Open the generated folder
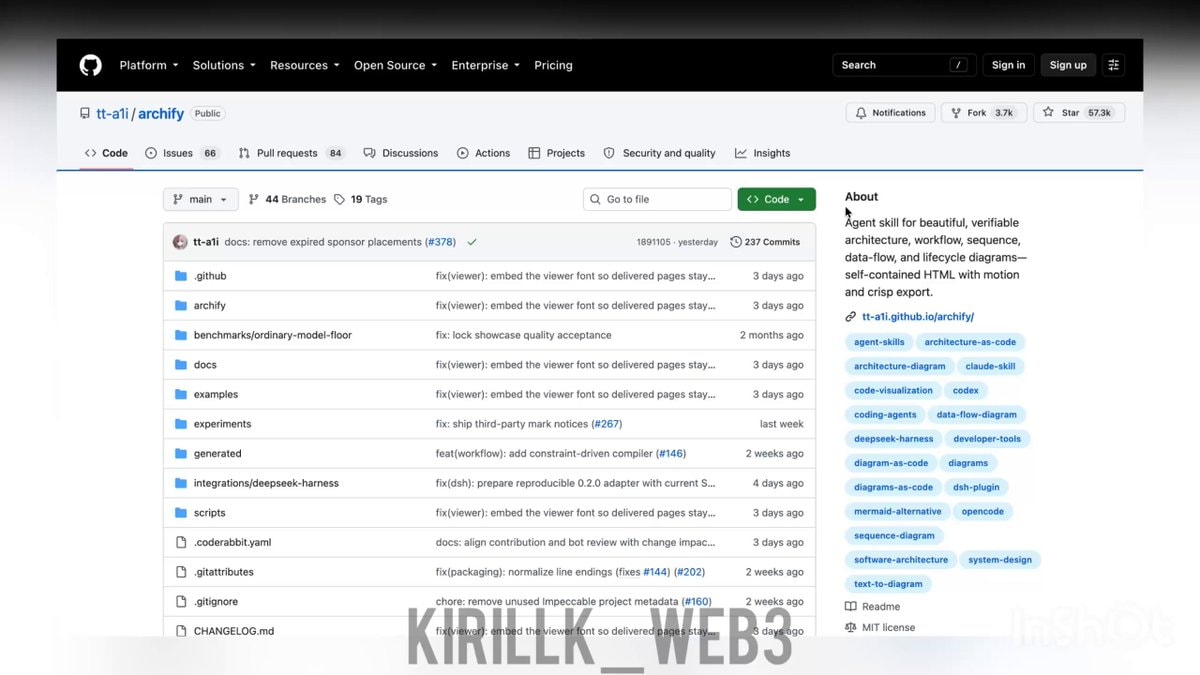 point(217,454)
